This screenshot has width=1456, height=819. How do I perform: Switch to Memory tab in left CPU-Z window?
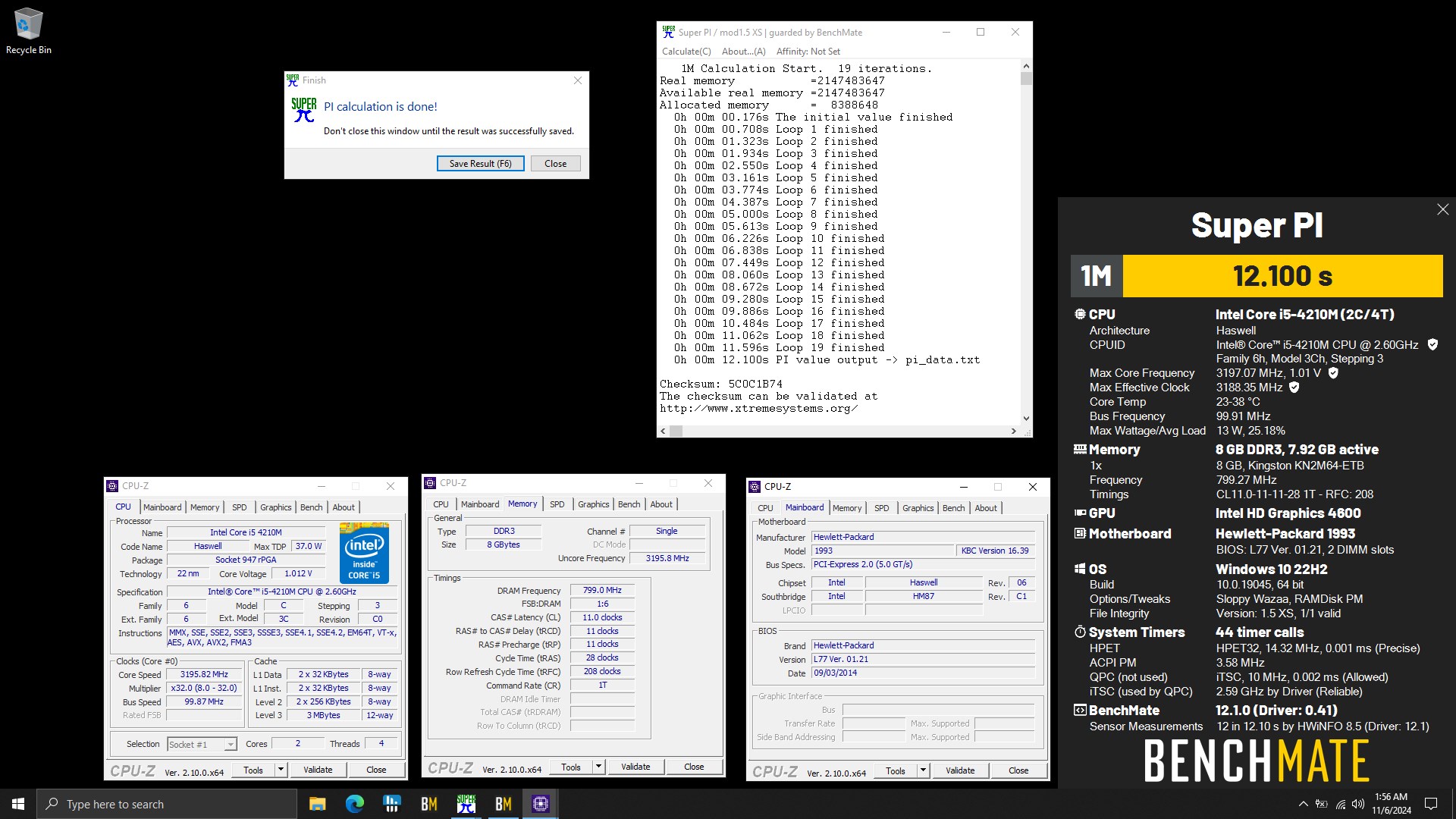205,507
